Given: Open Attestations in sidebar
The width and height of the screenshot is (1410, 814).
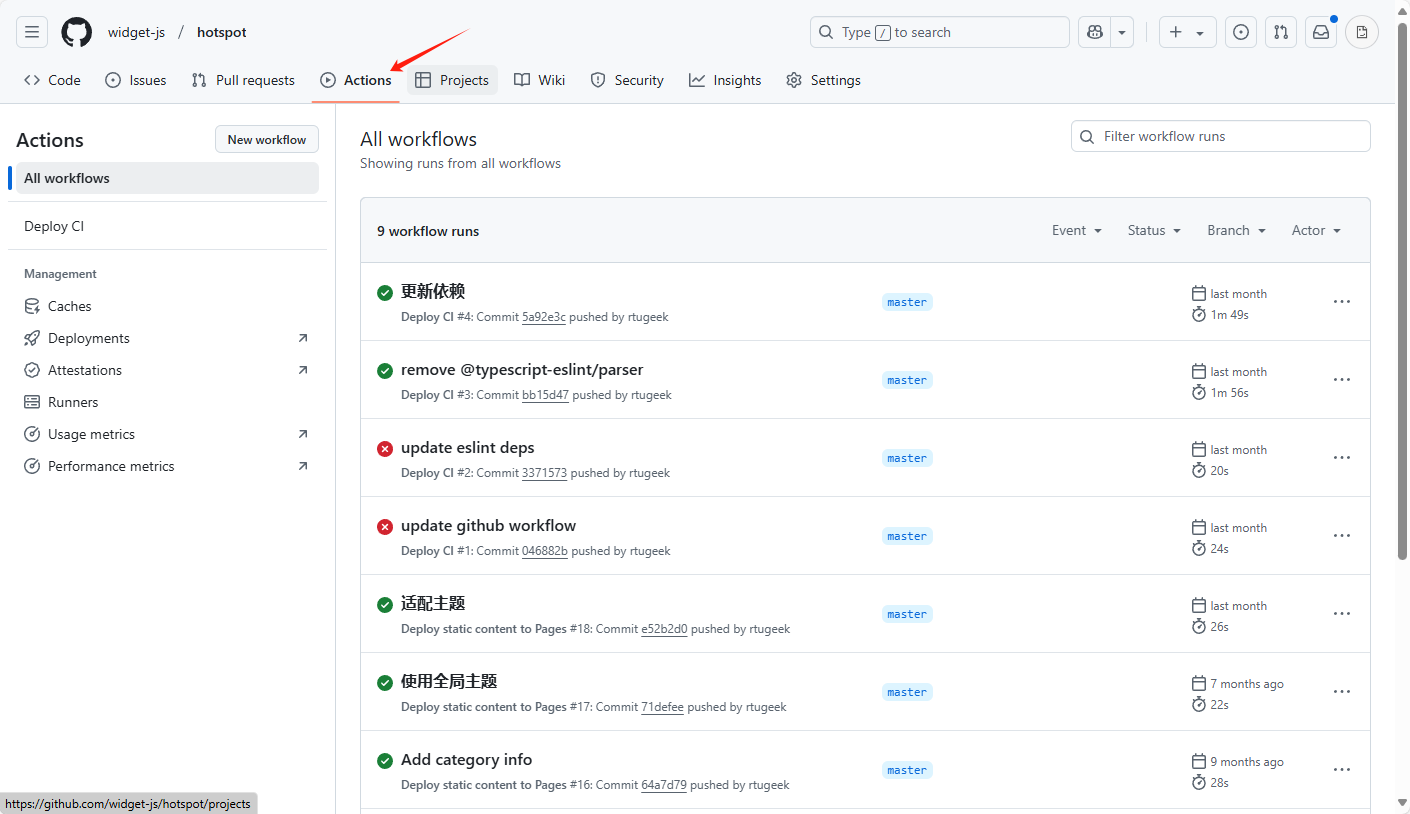Looking at the screenshot, I should [x=167, y=370].
